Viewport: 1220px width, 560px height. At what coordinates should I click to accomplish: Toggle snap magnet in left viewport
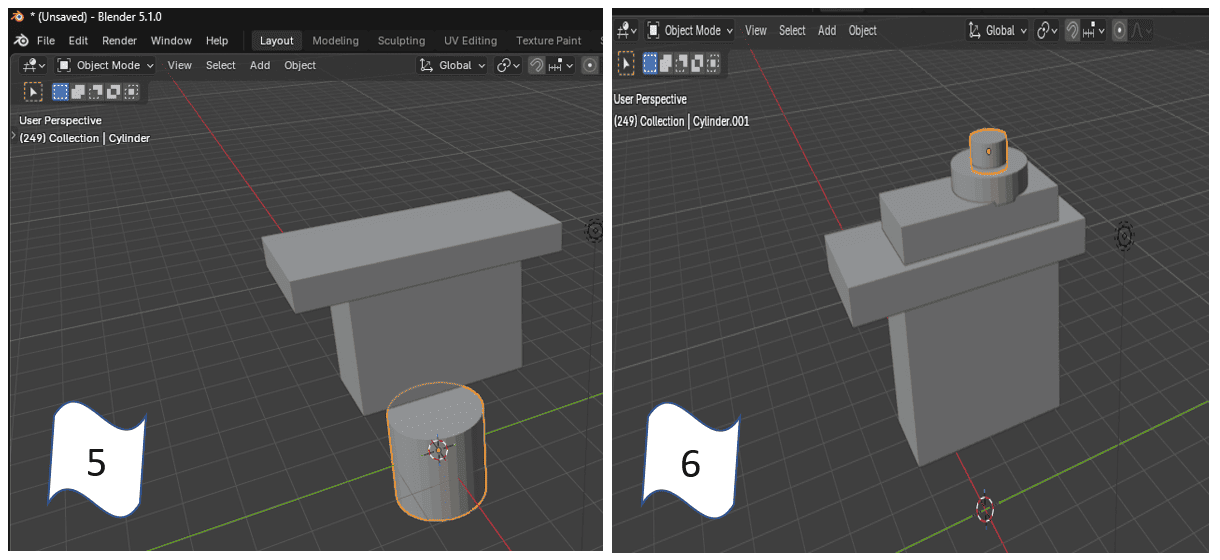[x=537, y=65]
